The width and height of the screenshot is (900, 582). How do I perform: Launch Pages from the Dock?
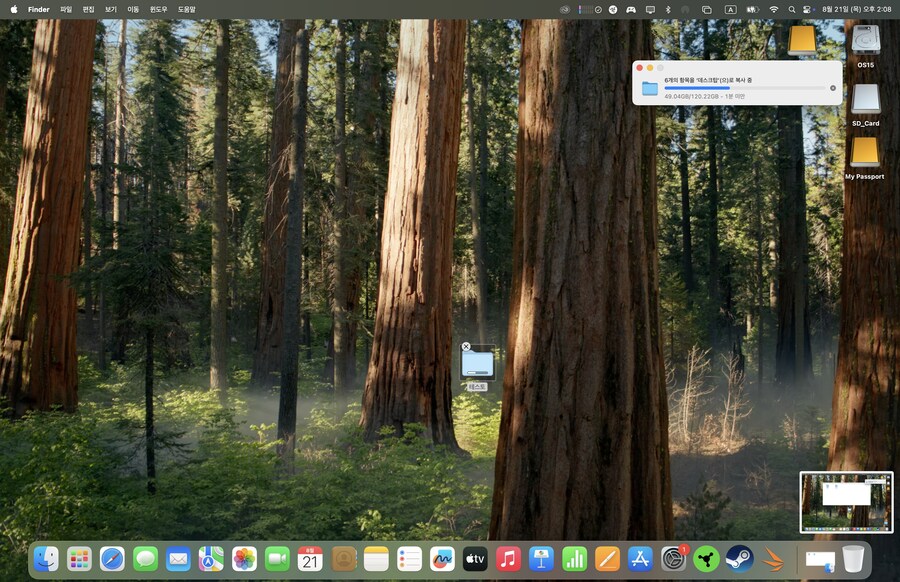point(607,558)
